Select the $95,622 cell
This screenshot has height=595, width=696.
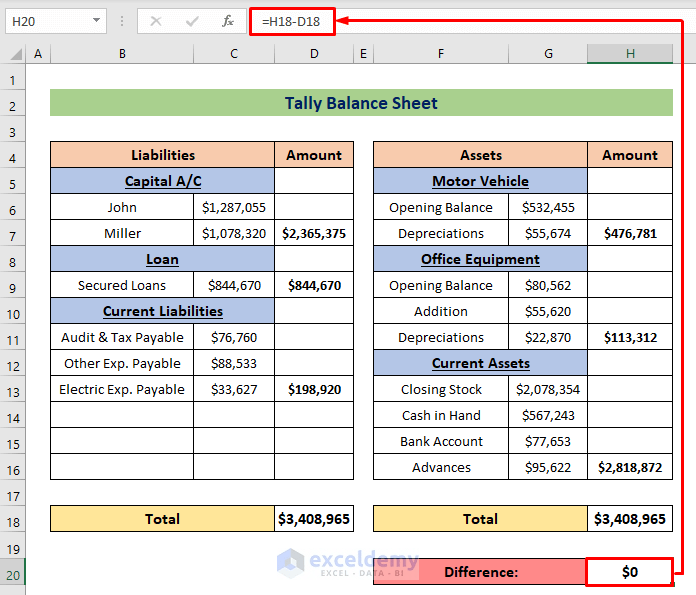pos(548,467)
